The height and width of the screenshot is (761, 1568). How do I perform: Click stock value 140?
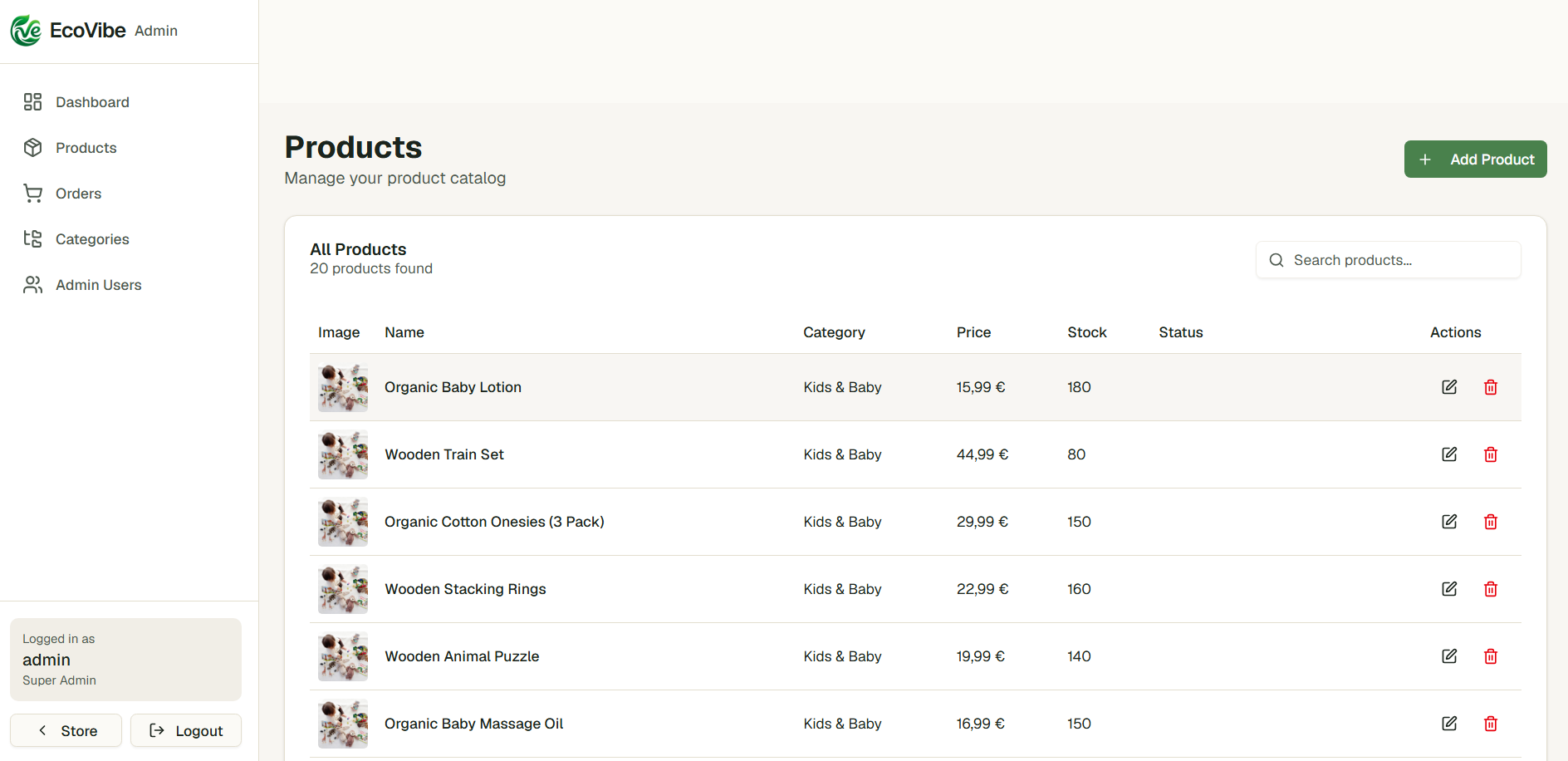pyautogui.click(x=1079, y=656)
